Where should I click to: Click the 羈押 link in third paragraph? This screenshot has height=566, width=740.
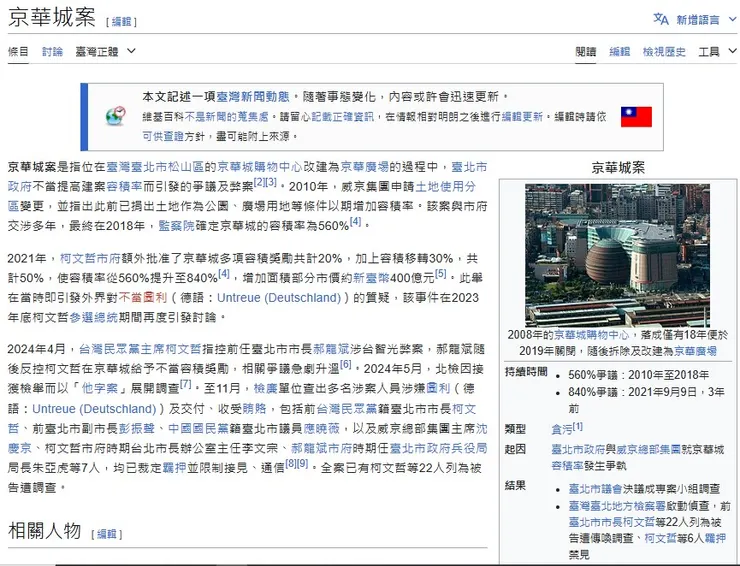pos(174,468)
